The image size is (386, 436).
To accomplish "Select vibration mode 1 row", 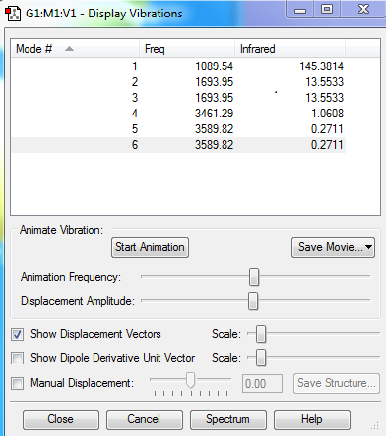I will (x=179, y=66).
